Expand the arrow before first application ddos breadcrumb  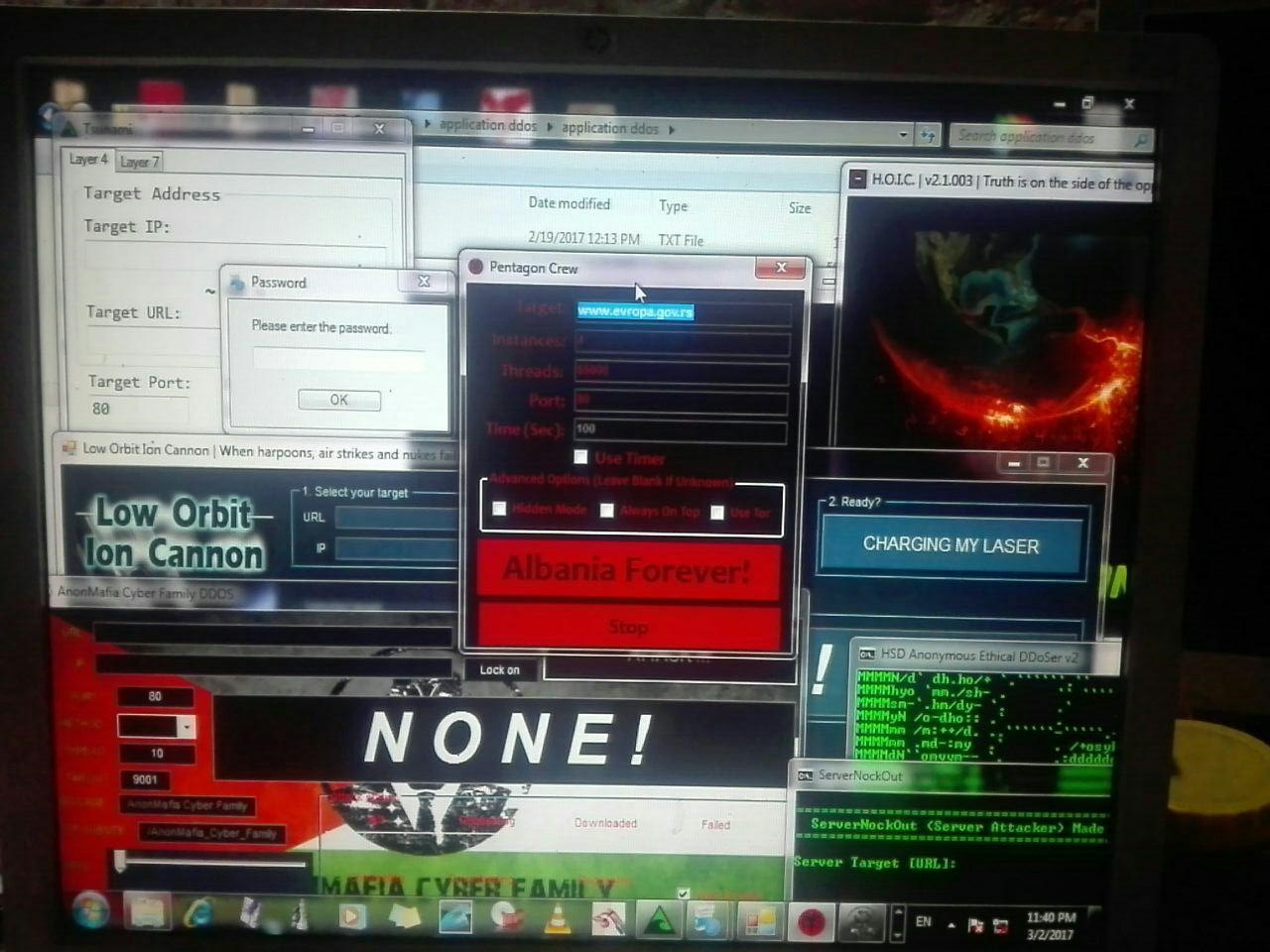(x=428, y=124)
